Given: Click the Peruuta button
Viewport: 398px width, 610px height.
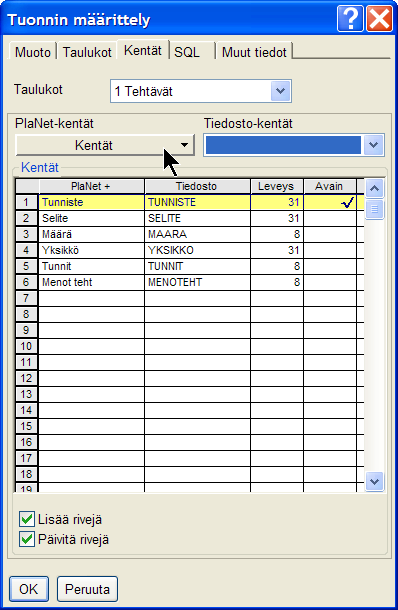Looking at the screenshot, I should point(88,589).
